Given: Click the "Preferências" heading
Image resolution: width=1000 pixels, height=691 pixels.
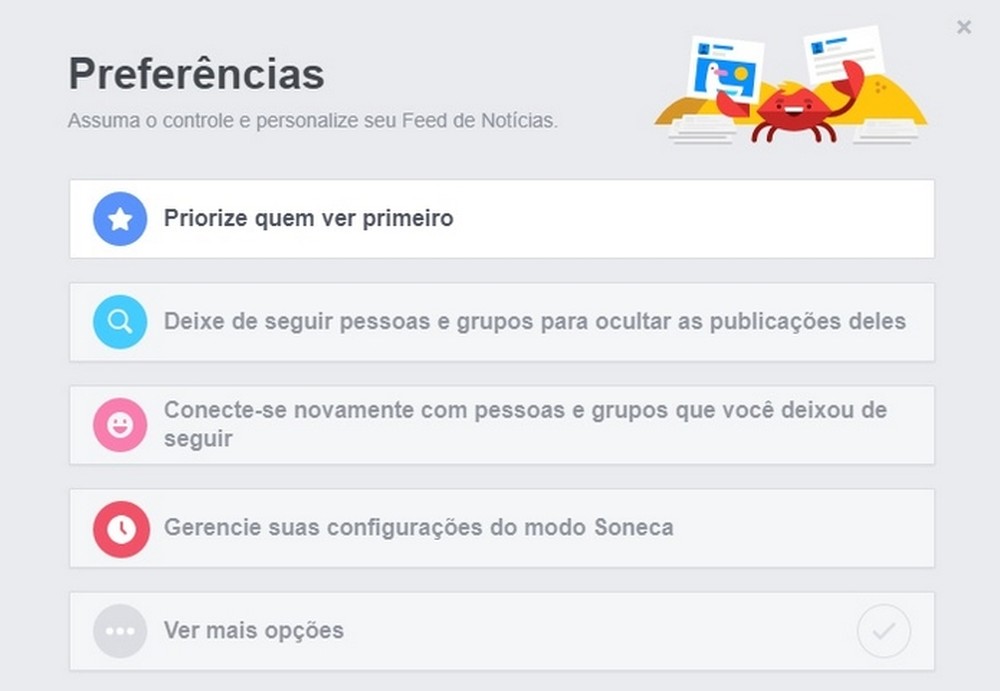Looking at the screenshot, I should 196,75.
